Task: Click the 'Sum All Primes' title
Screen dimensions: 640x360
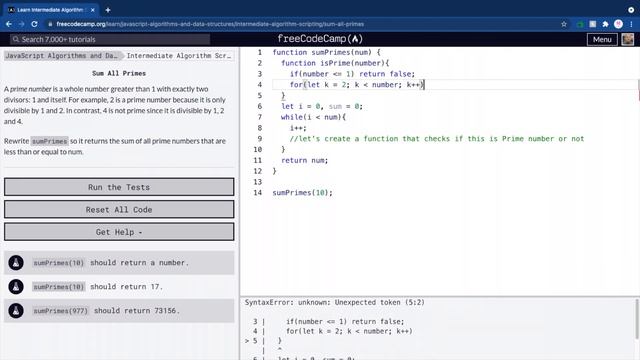Action: point(119,73)
